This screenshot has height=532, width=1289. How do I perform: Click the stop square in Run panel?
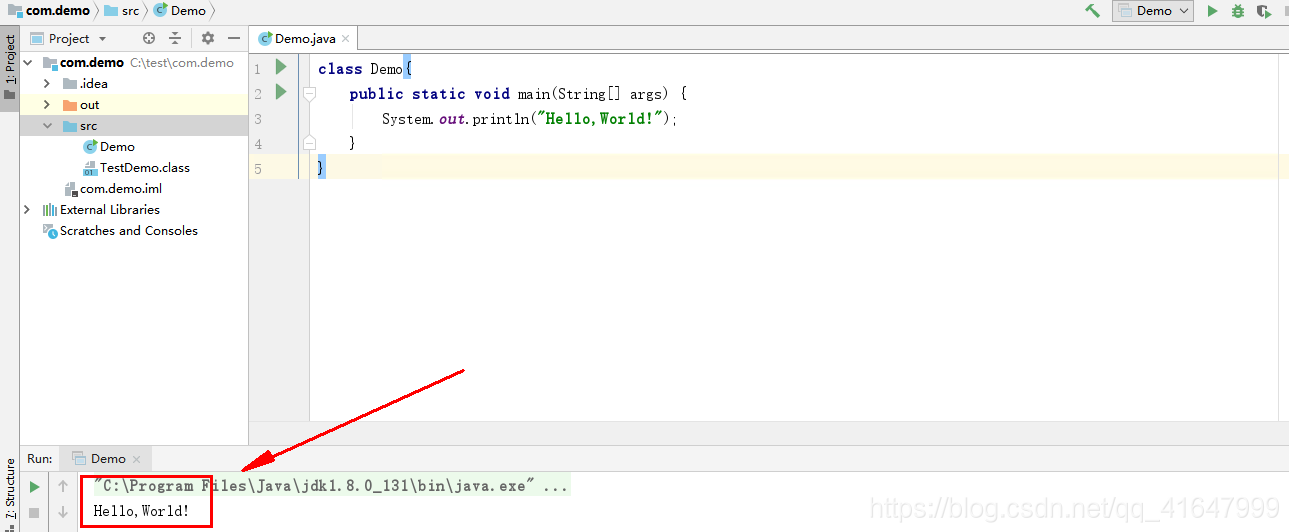[34, 512]
